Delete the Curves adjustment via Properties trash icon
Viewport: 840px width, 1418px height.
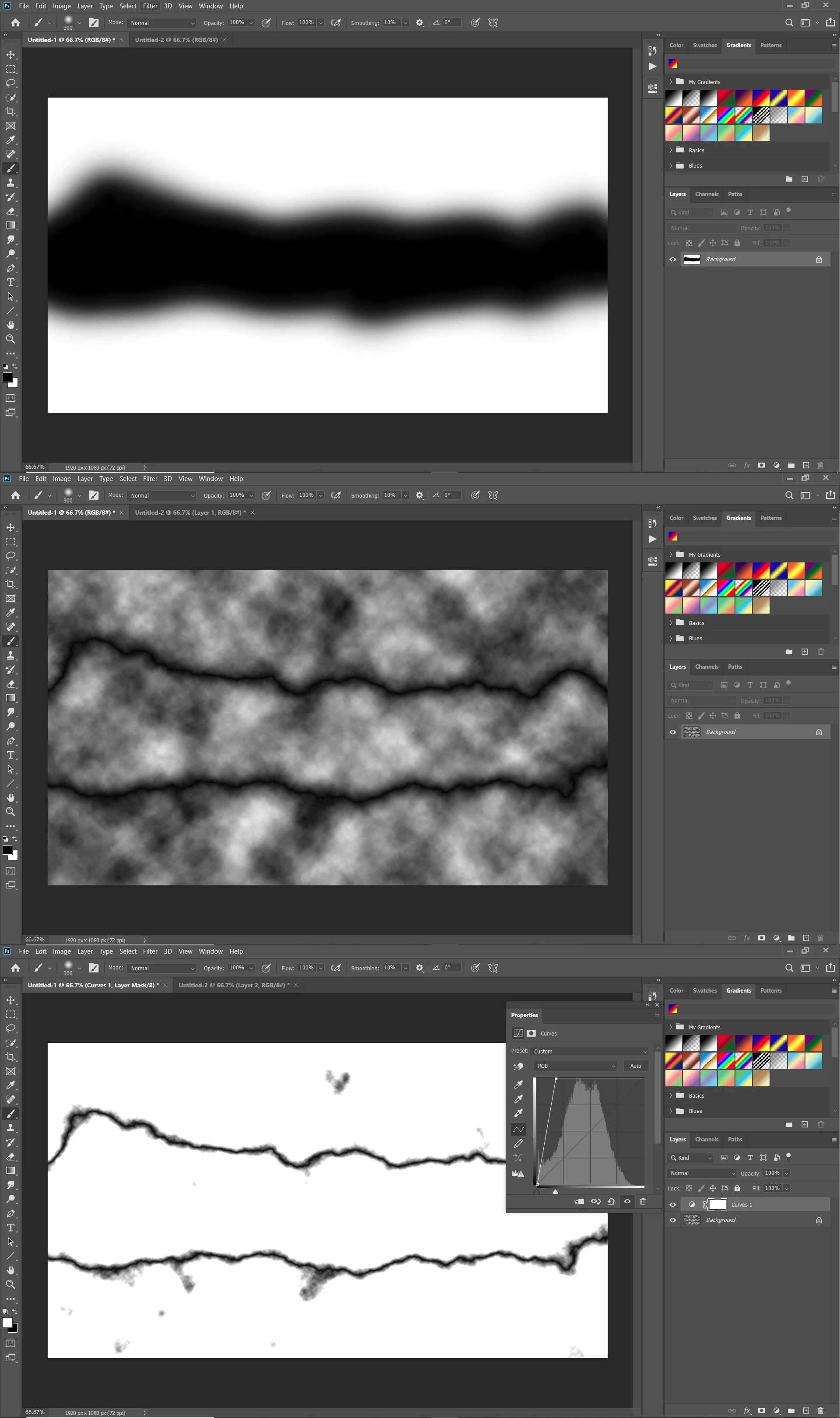pyautogui.click(x=643, y=1201)
